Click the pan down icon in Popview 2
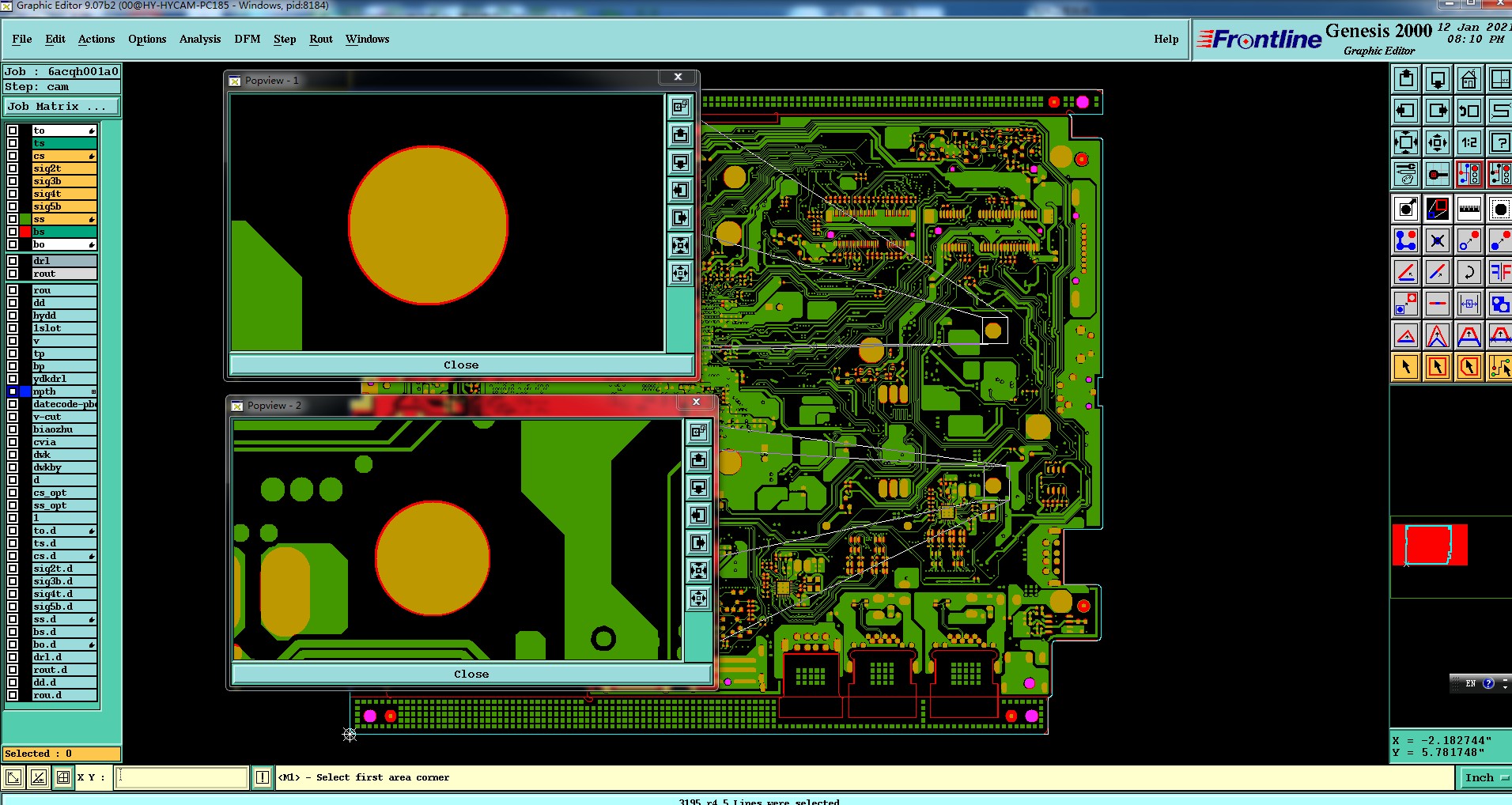 click(698, 487)
